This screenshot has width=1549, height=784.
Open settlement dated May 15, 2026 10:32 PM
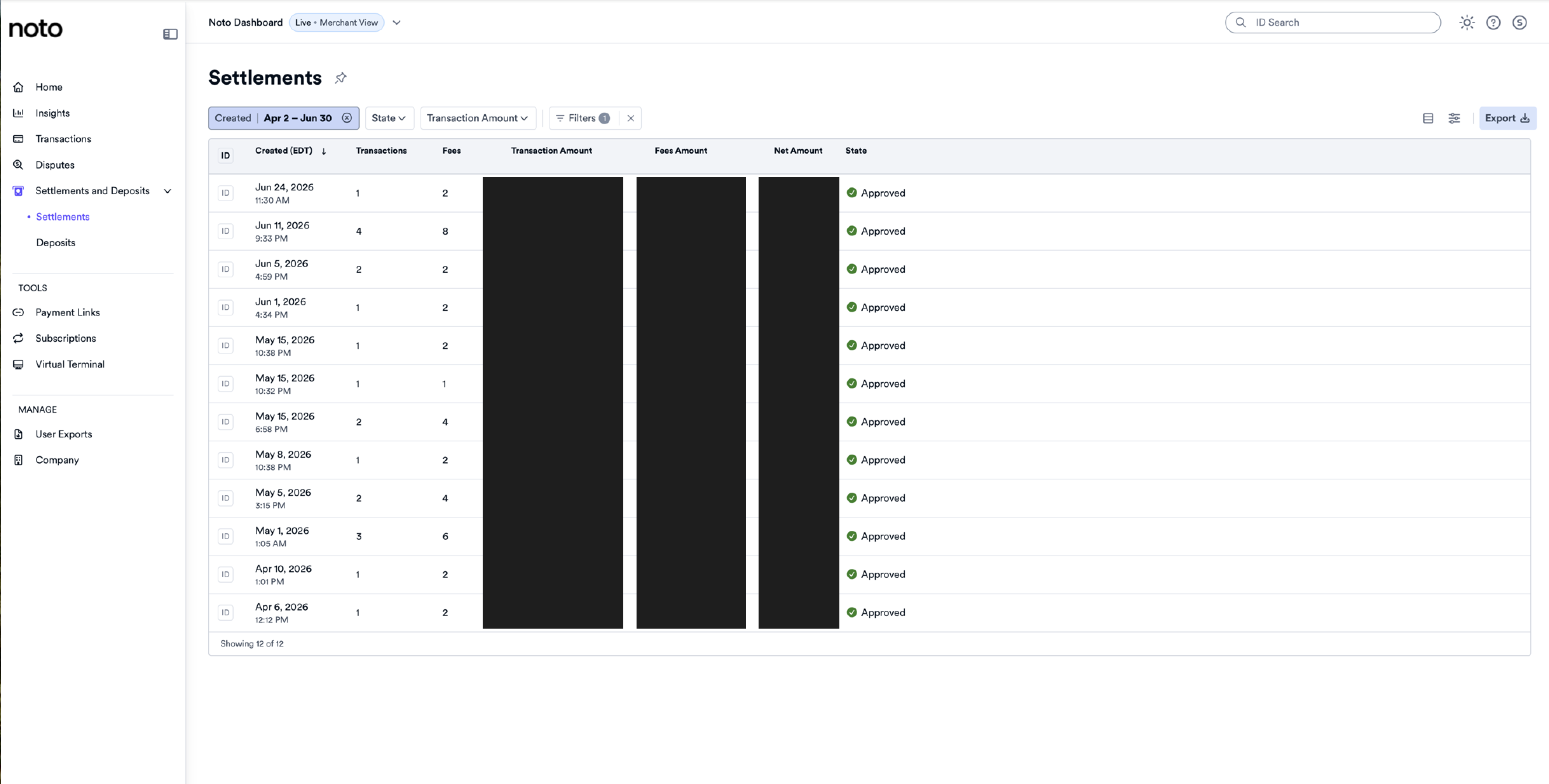tap(869, 383)
